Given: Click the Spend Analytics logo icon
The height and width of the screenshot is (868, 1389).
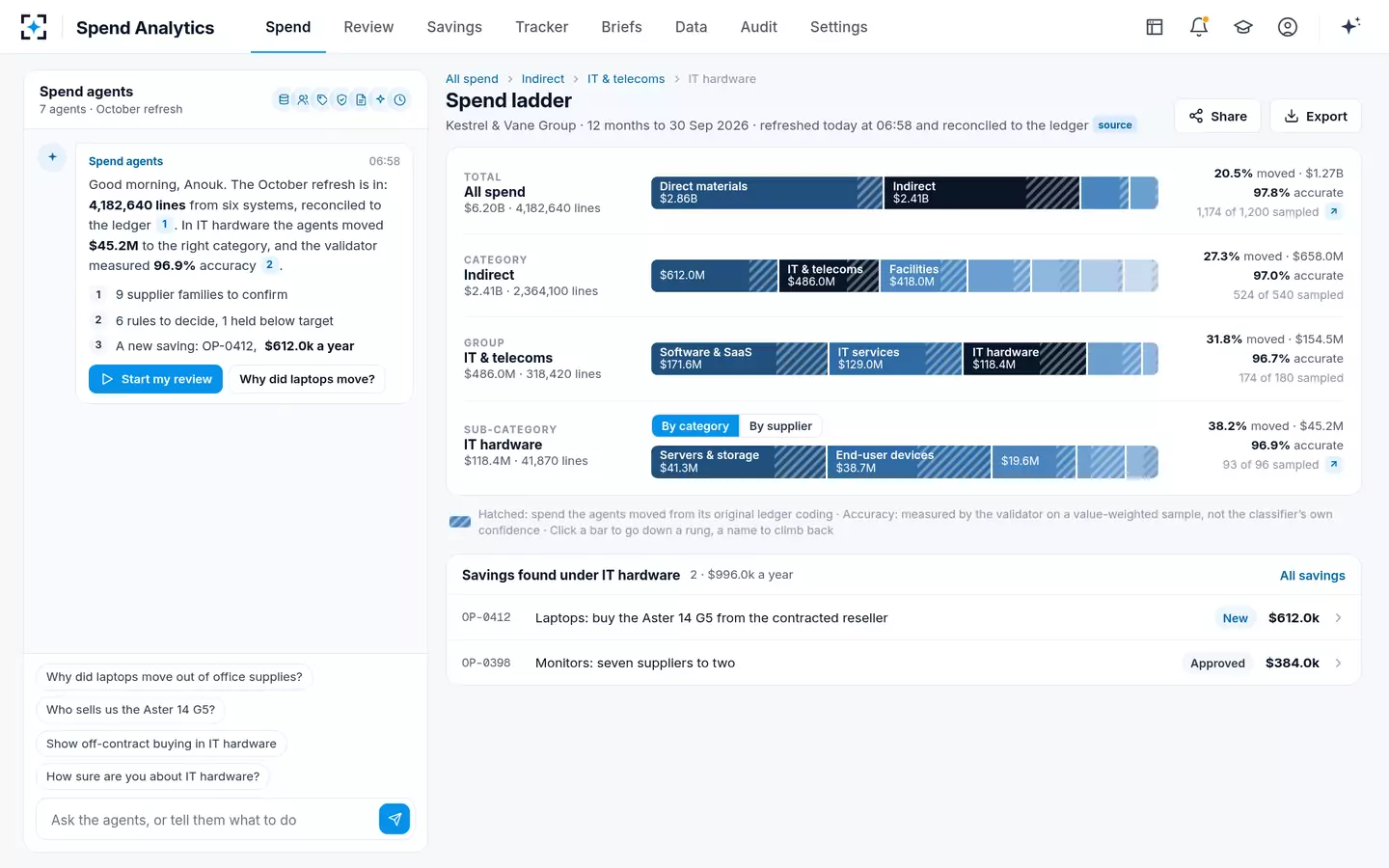Looking at the screenshot, I should click(34, 27).
